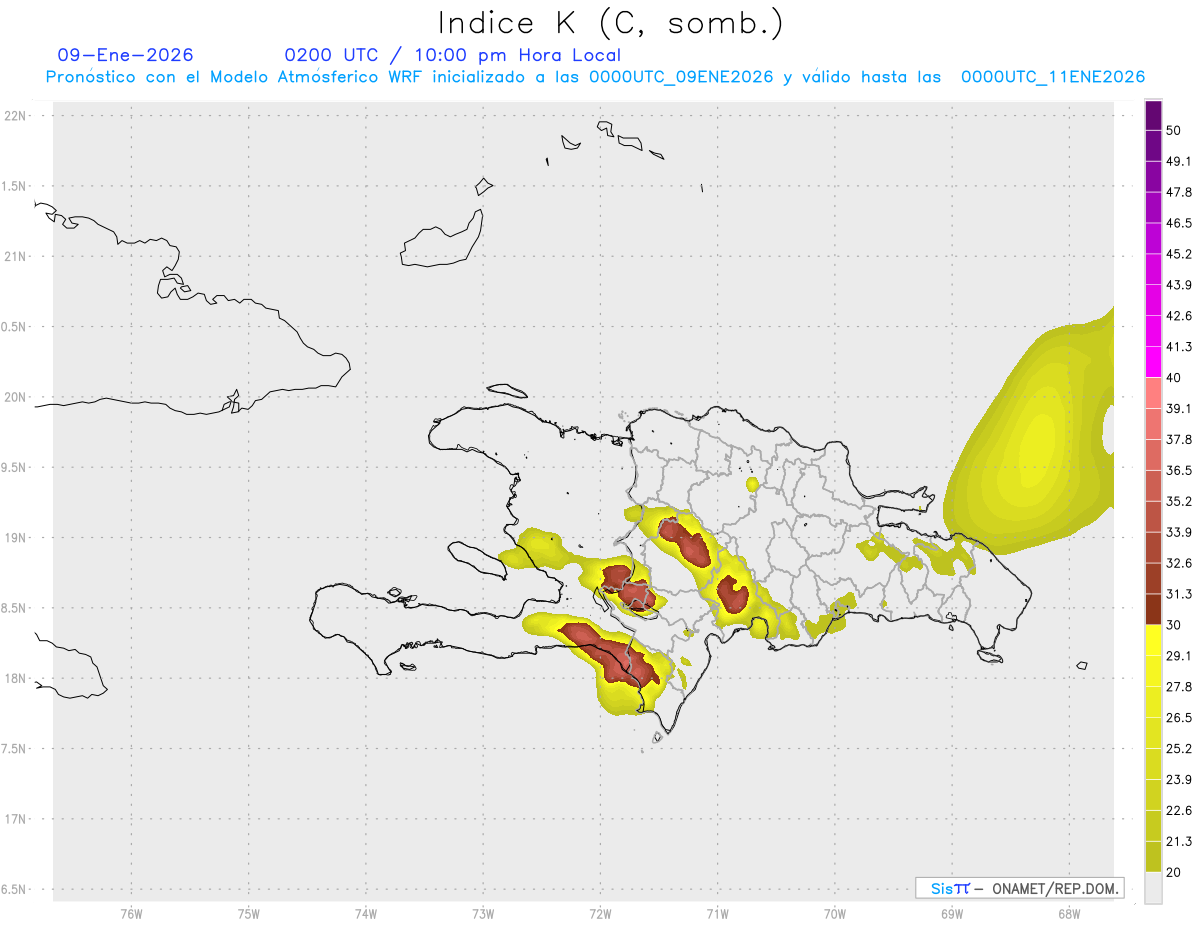This screenshot has height=927, width=1200.
Task: Click the 75W longitude label
Action: [x=248, y=913]
